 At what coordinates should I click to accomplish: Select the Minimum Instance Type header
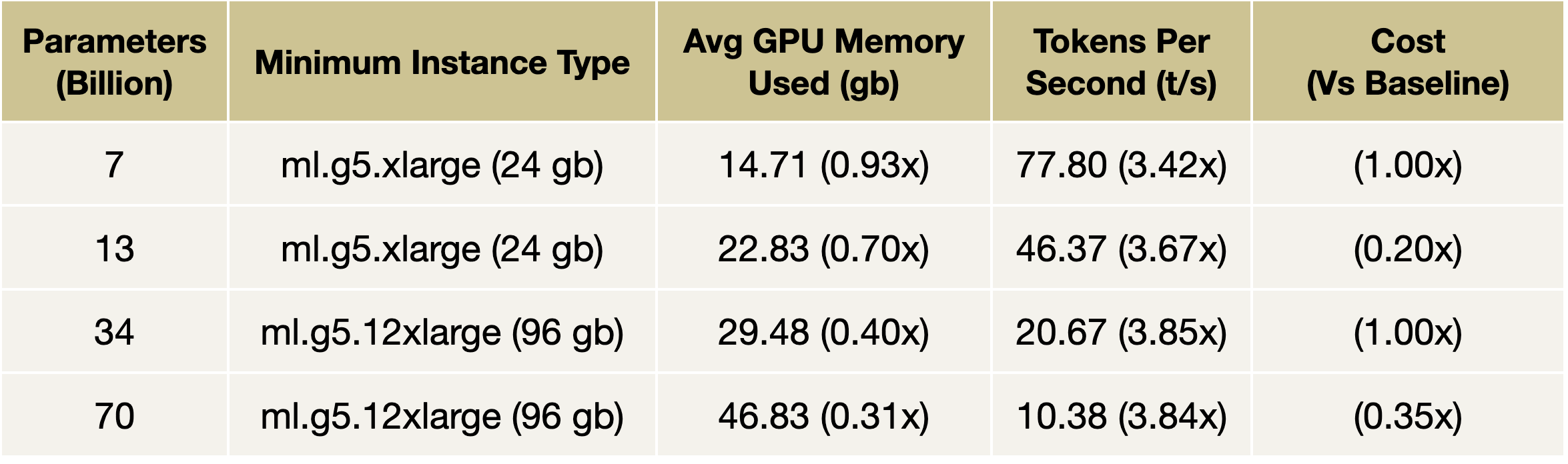(442, 63)
